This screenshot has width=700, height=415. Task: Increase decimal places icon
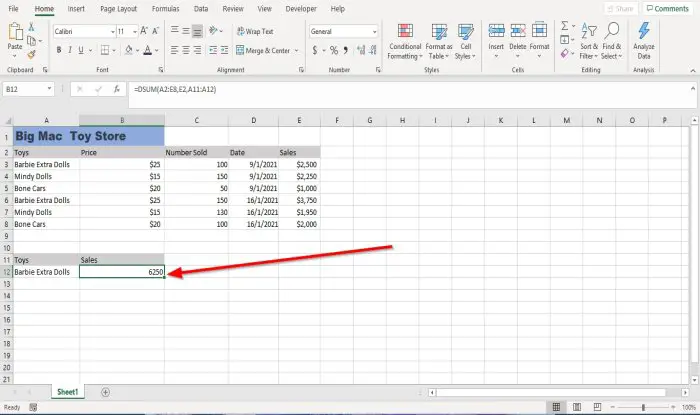click(x=361, y=50)
